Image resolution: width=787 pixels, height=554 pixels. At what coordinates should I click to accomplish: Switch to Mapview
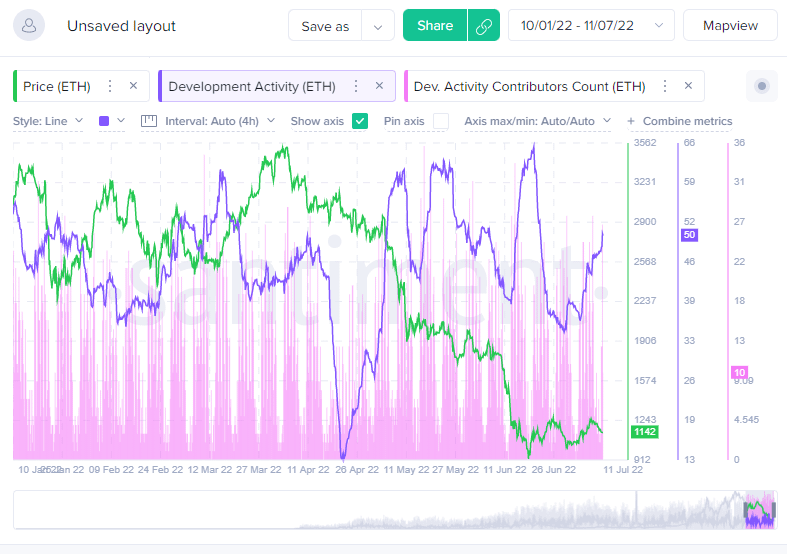tap(730, 26)
